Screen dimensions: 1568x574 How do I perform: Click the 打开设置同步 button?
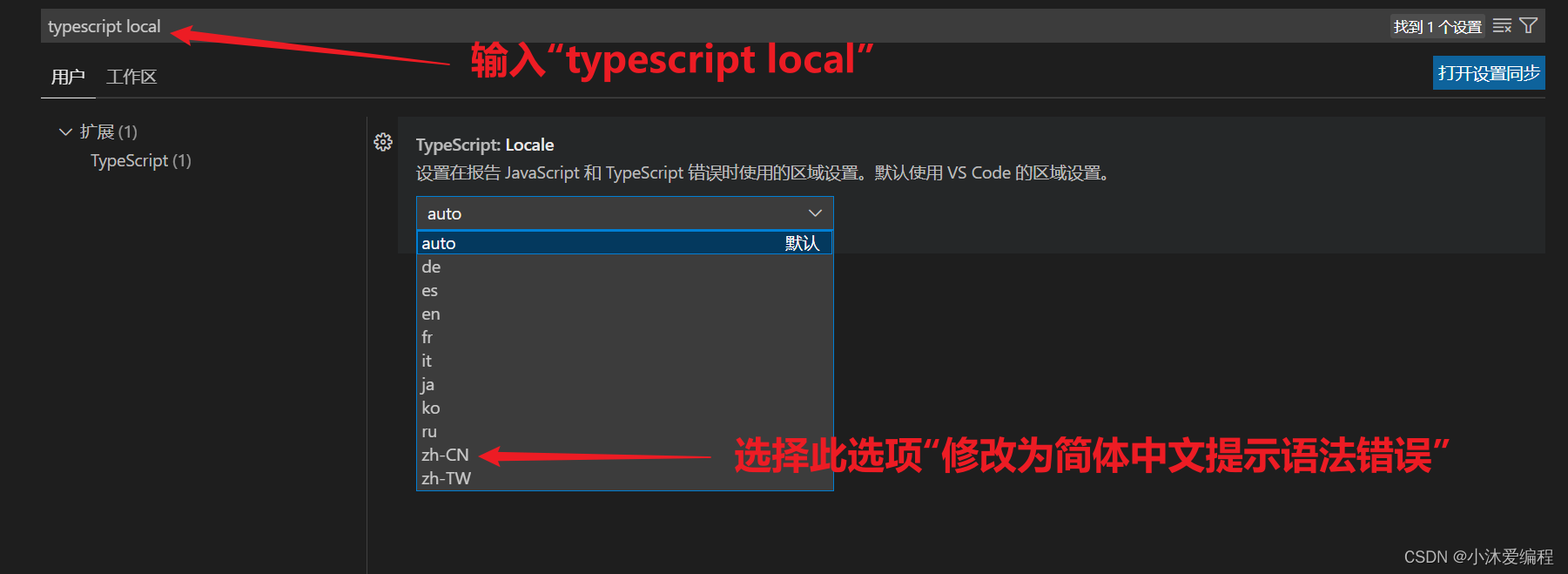[x=1489, y=73]
